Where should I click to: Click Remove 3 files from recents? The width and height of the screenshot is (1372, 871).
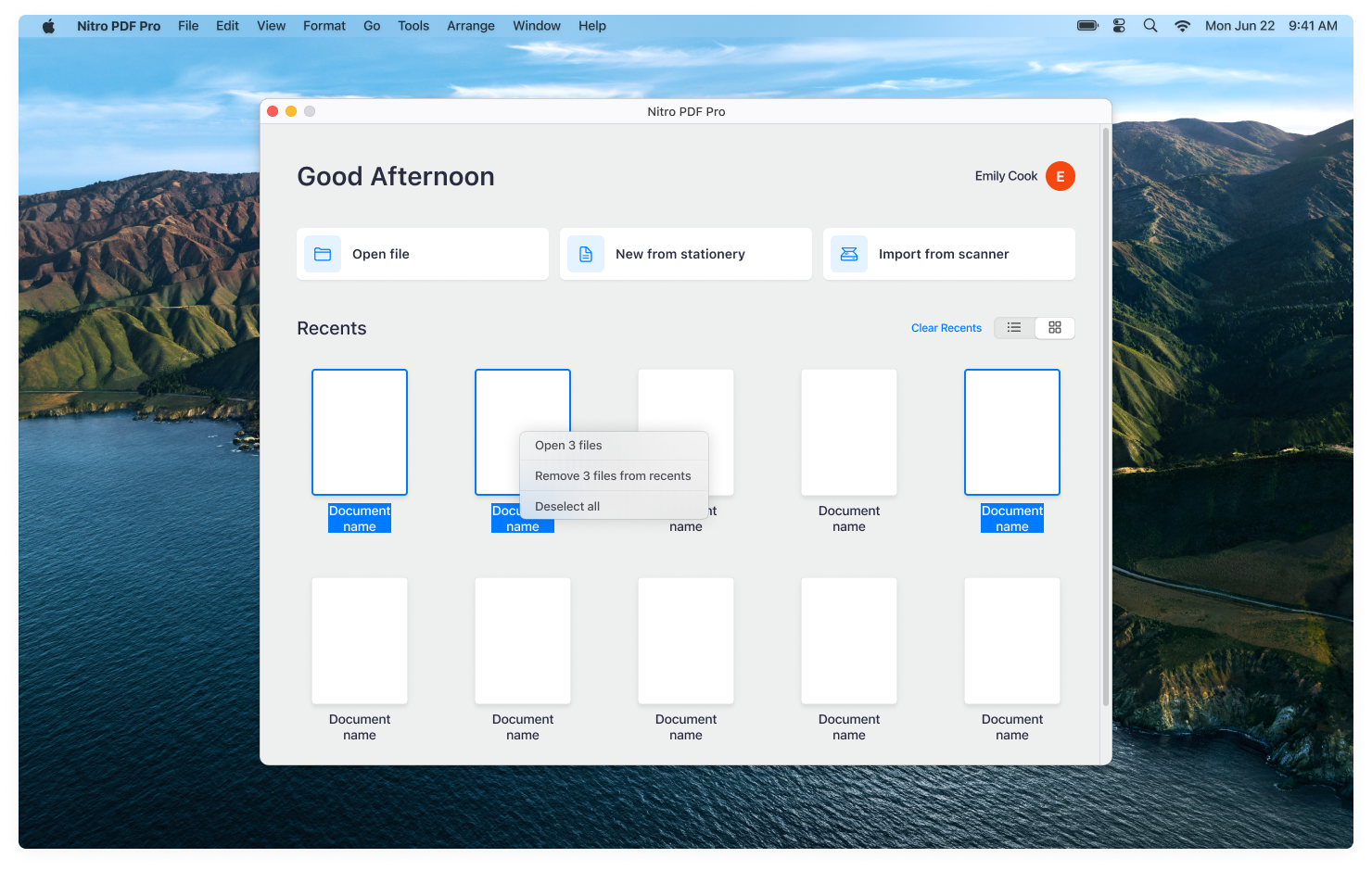(613, 475)
